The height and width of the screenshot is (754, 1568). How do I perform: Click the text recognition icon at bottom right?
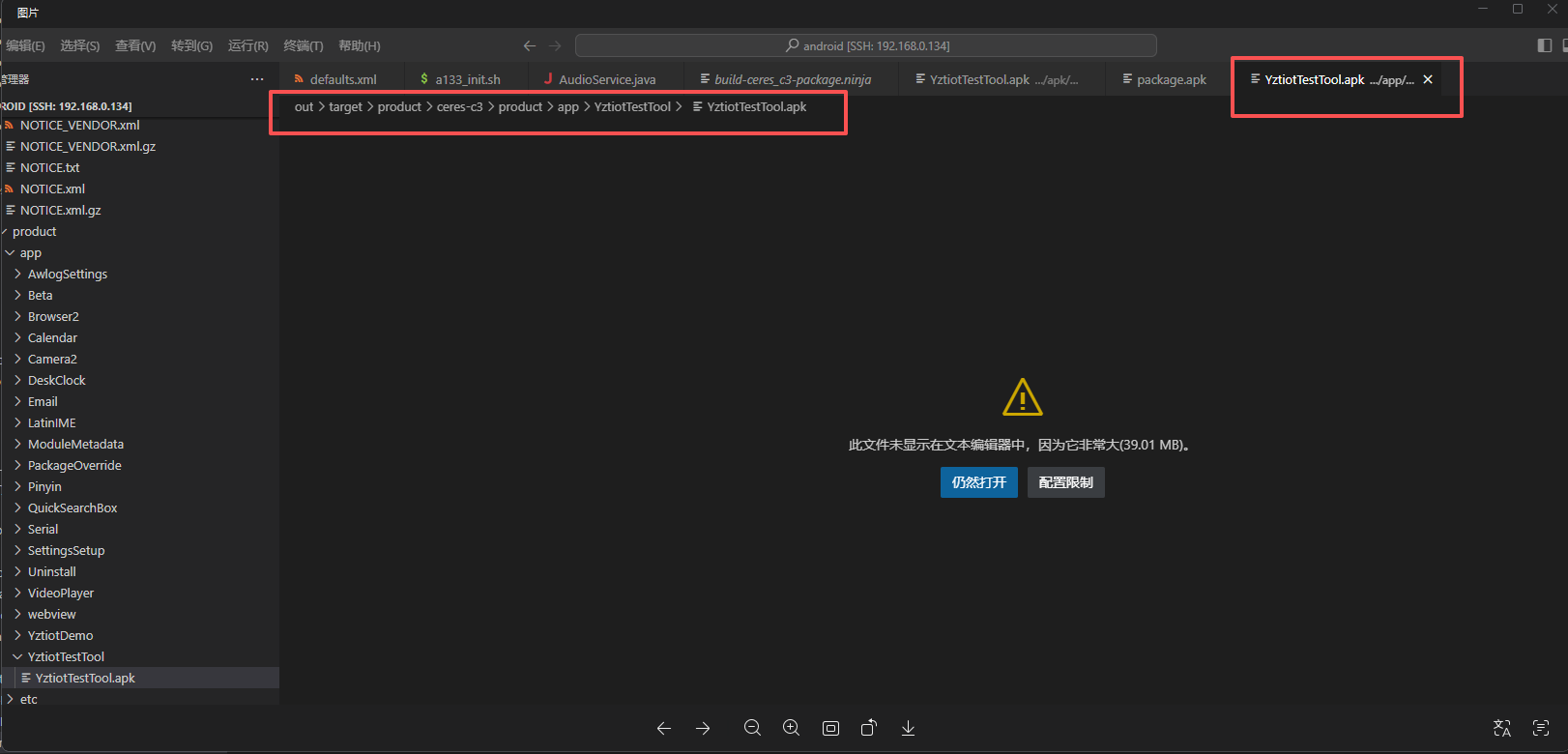coord(1541,729)
